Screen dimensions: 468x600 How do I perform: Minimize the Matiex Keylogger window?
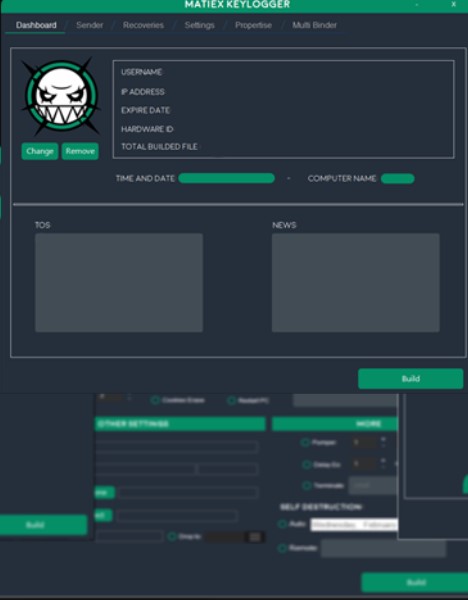[x=417, y=4]
